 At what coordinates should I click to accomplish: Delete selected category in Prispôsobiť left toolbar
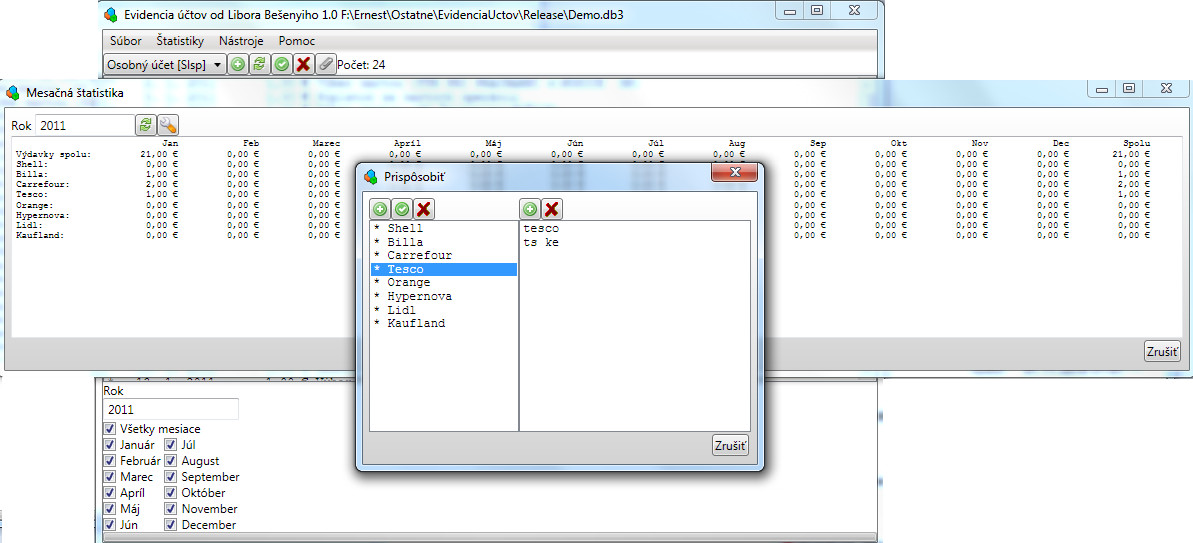click(424, 209)
